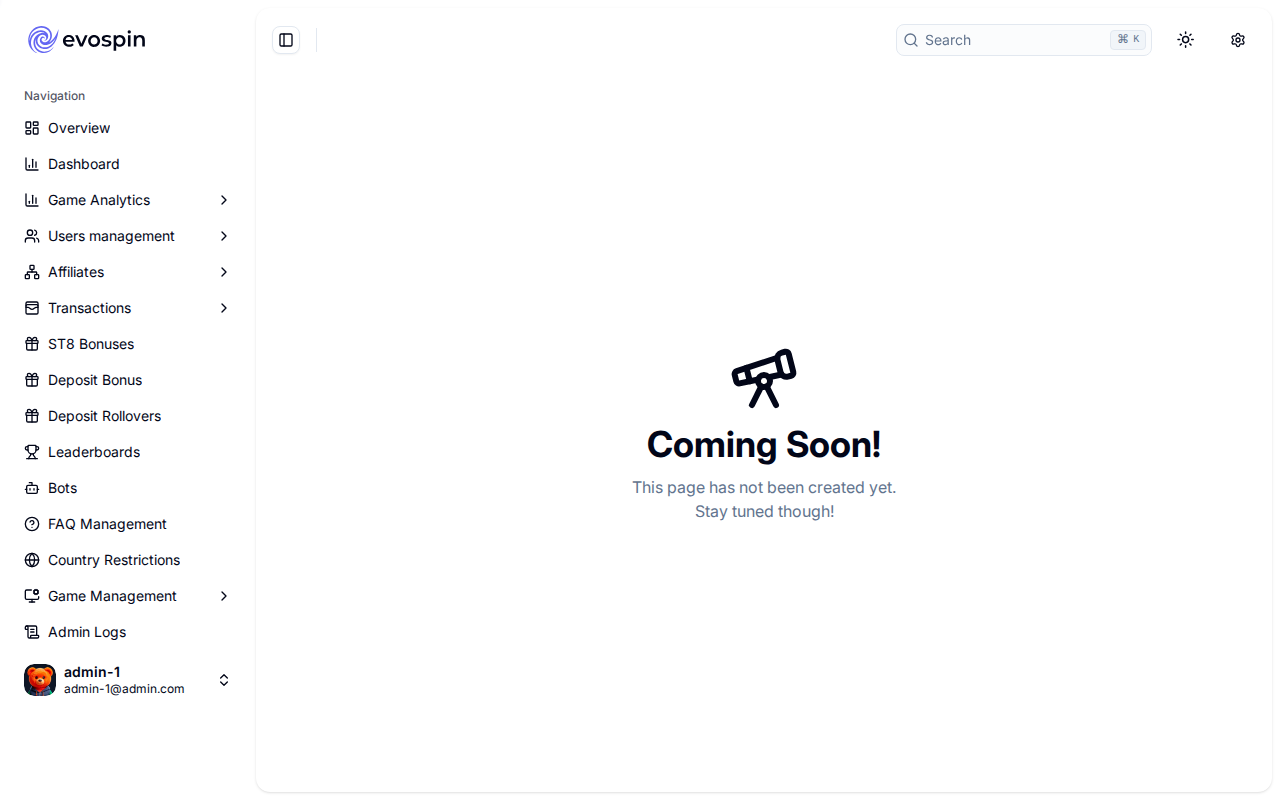Click 'This page has not been created yet.'
The height and width of the screenshot is (800, 1280).
click(764, 488)
